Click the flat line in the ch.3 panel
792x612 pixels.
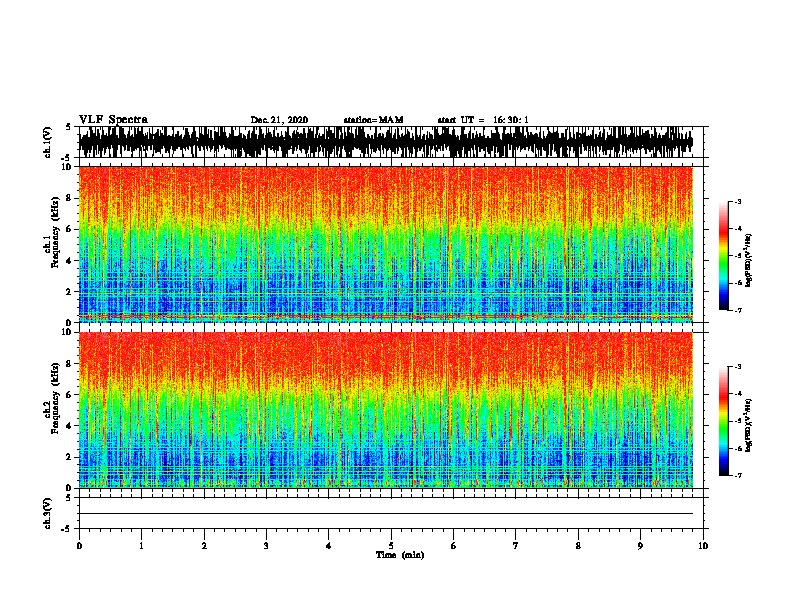(386, 514)
